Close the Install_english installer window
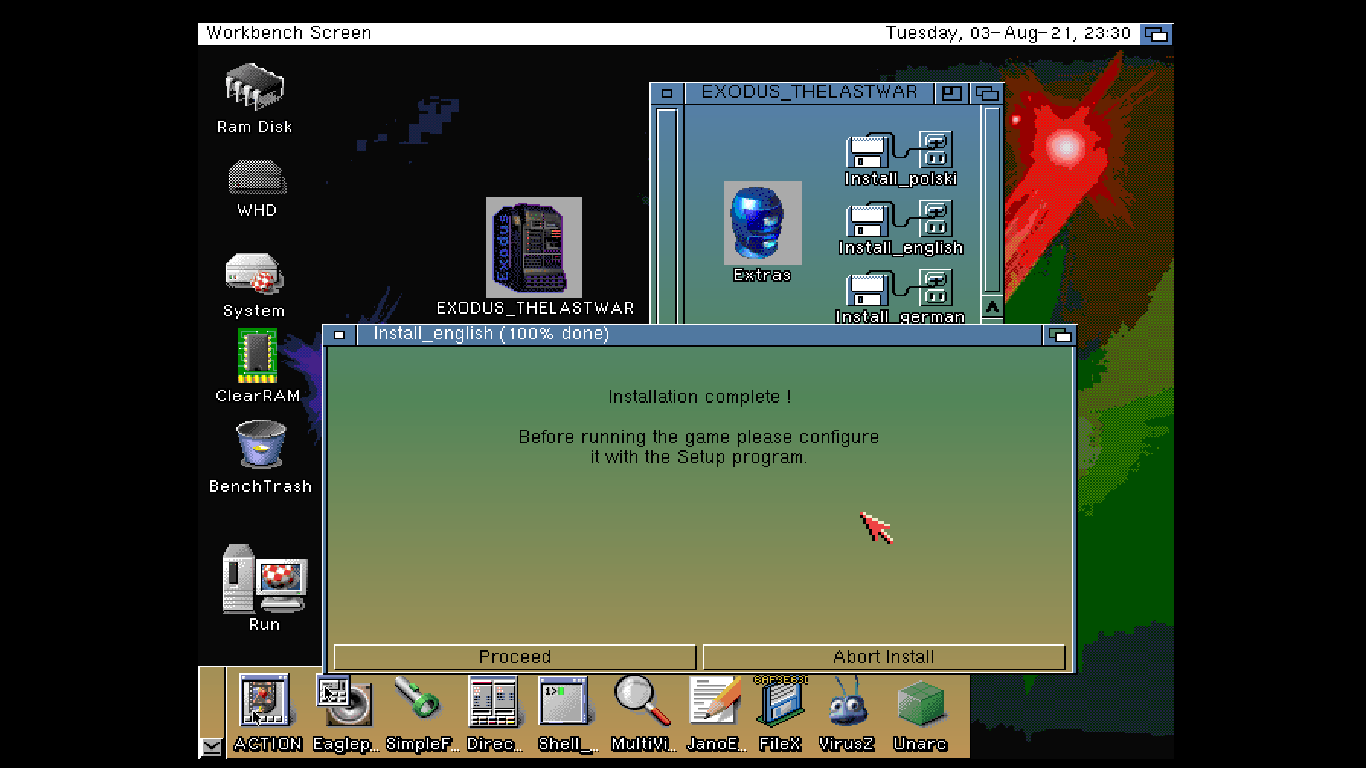Screen dimensions: 1366x768 tap(340, 334)
